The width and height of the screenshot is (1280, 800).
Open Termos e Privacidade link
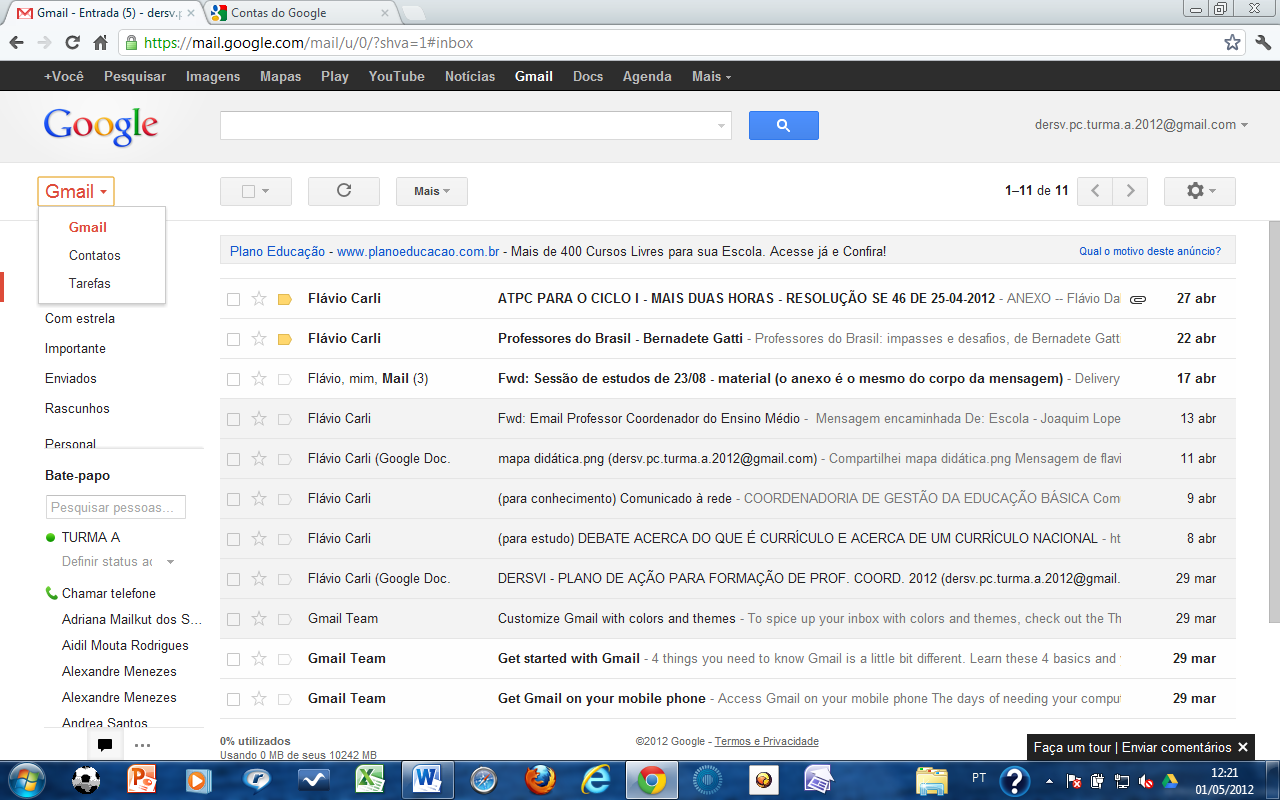click(767, 741)
